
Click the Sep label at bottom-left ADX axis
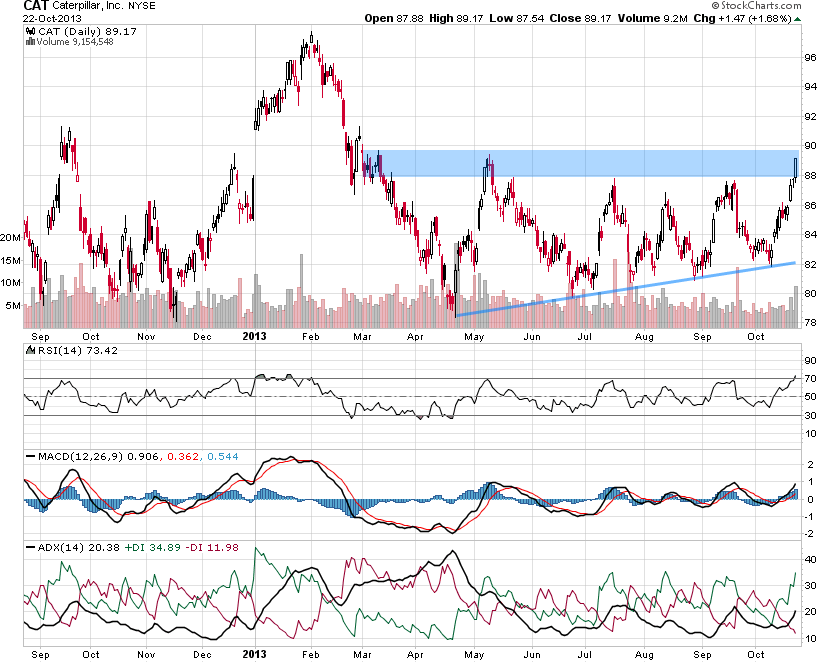[x=40, y=654]
